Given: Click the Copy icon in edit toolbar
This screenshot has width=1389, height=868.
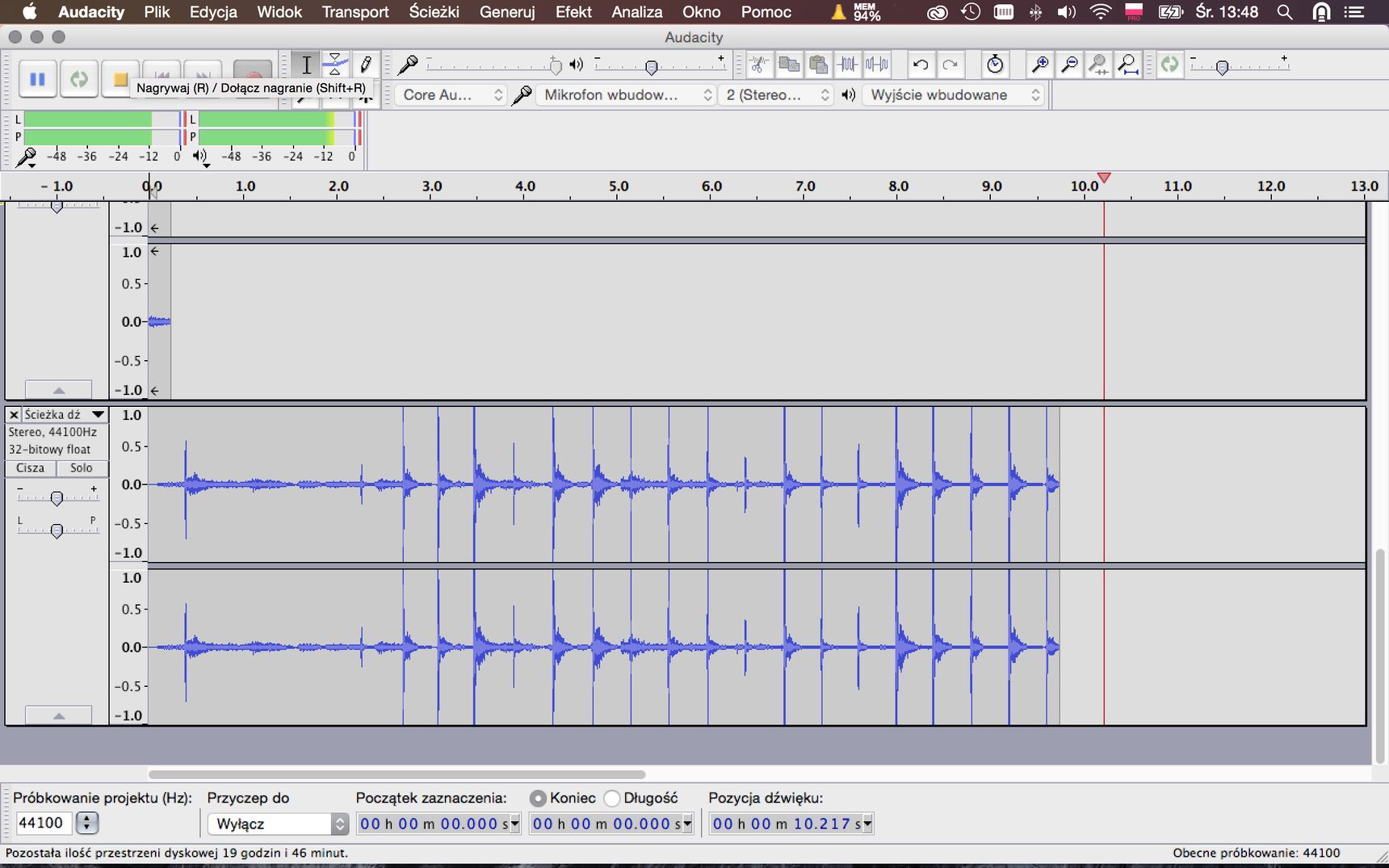Looking at the screenshot, I should (789, 65).
